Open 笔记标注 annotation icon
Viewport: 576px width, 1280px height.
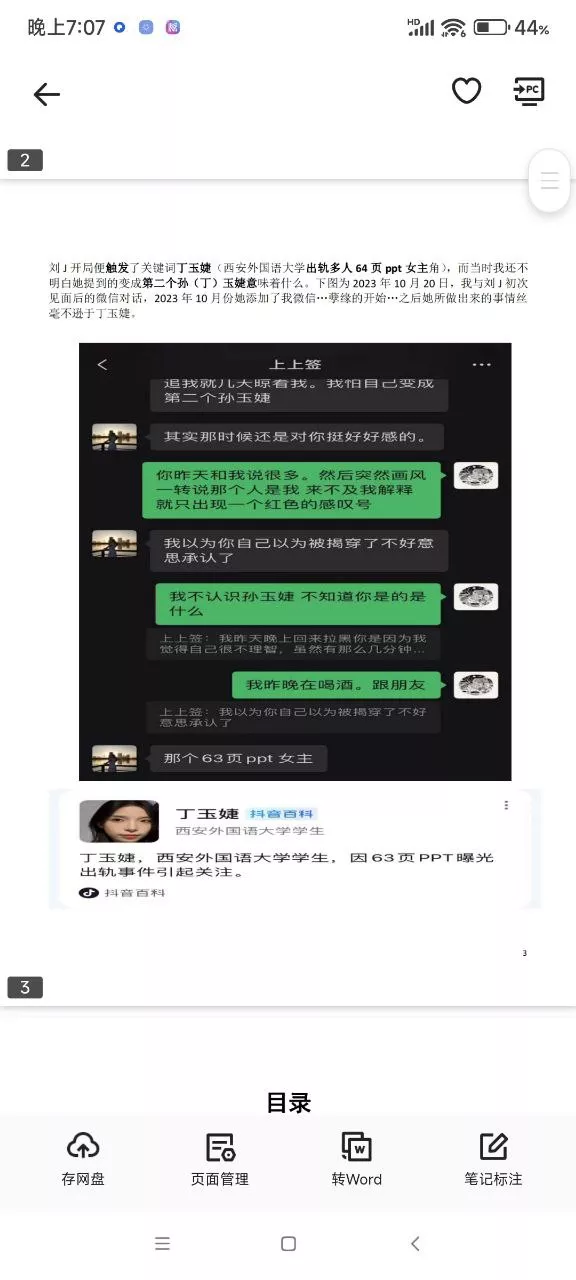(493, 1147)
